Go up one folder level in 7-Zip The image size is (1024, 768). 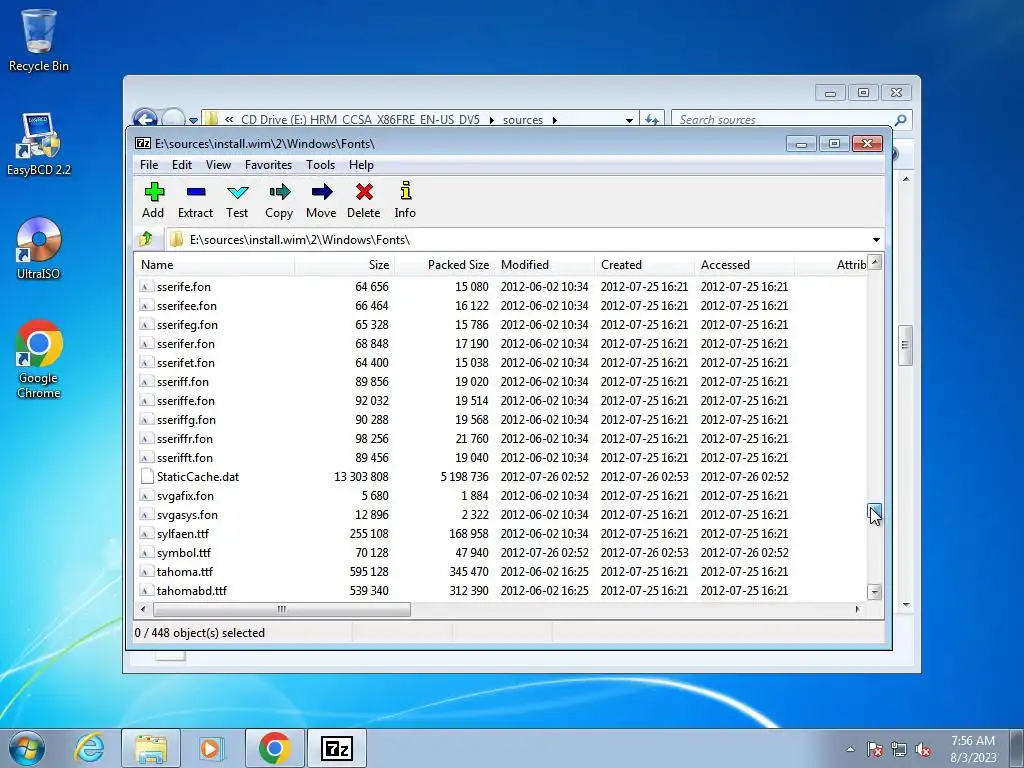[146, 239]
